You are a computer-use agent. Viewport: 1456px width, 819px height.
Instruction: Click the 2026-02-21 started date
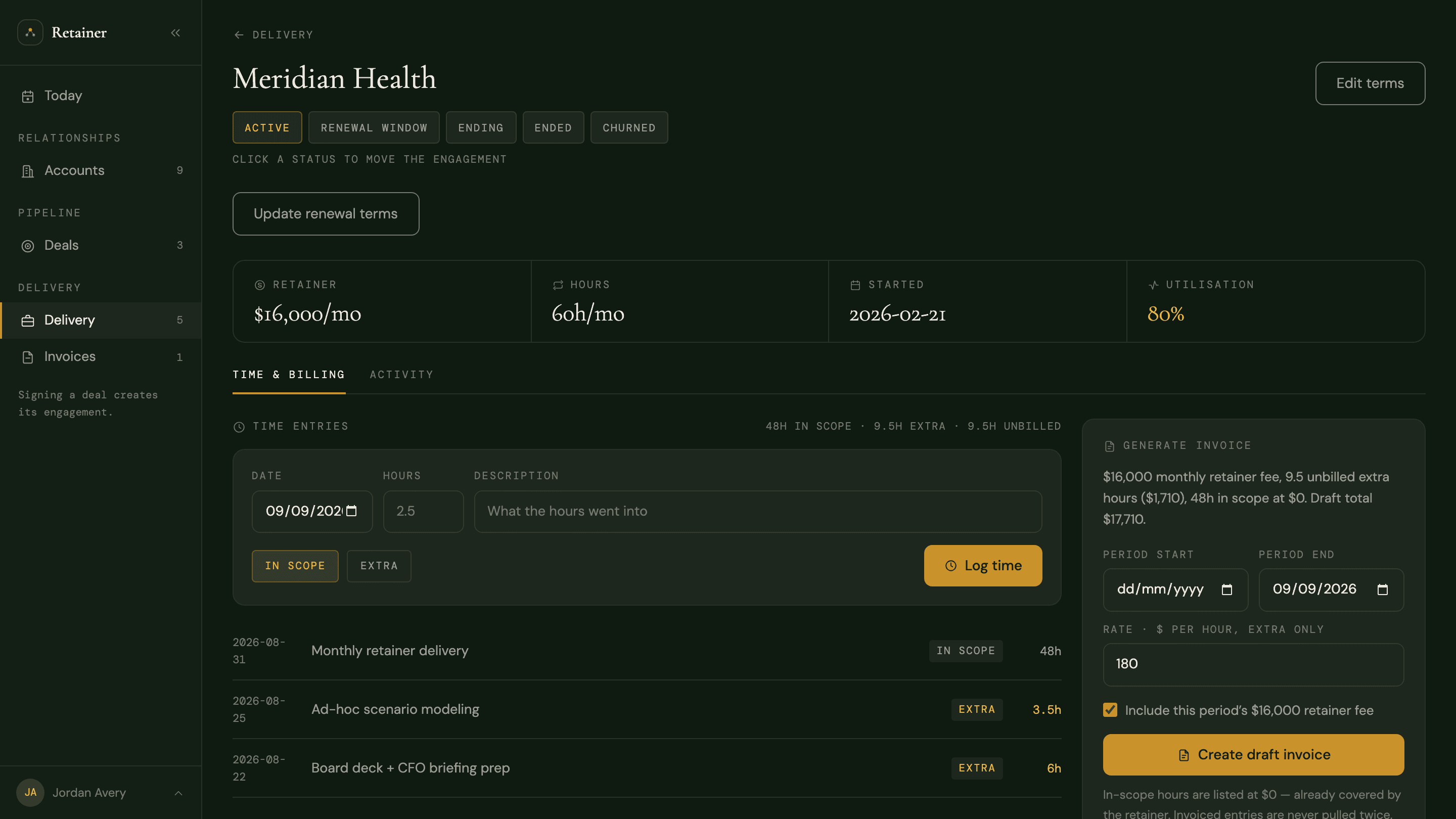pyautogui.click(x=897, y=314)
